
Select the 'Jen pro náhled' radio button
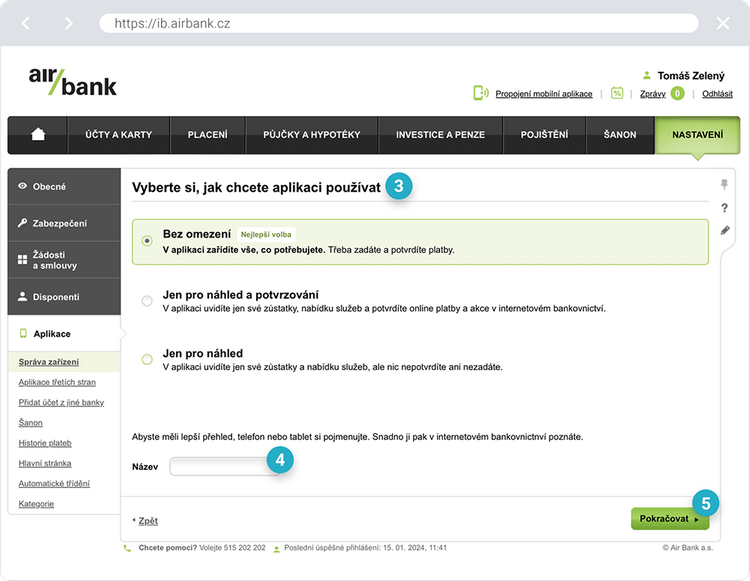[x=147, y=359]
